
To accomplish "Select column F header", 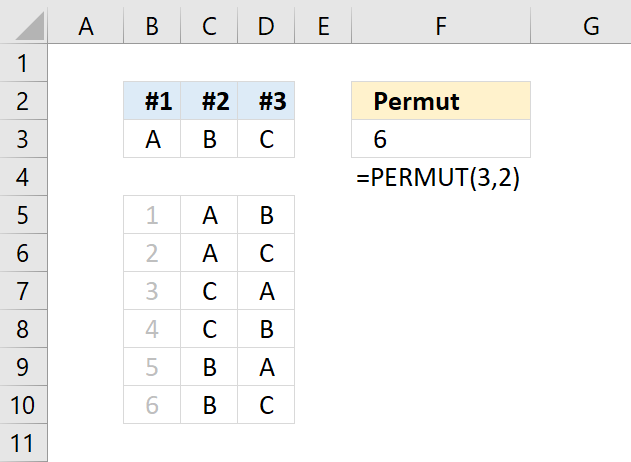I will [x=441, y=26].
